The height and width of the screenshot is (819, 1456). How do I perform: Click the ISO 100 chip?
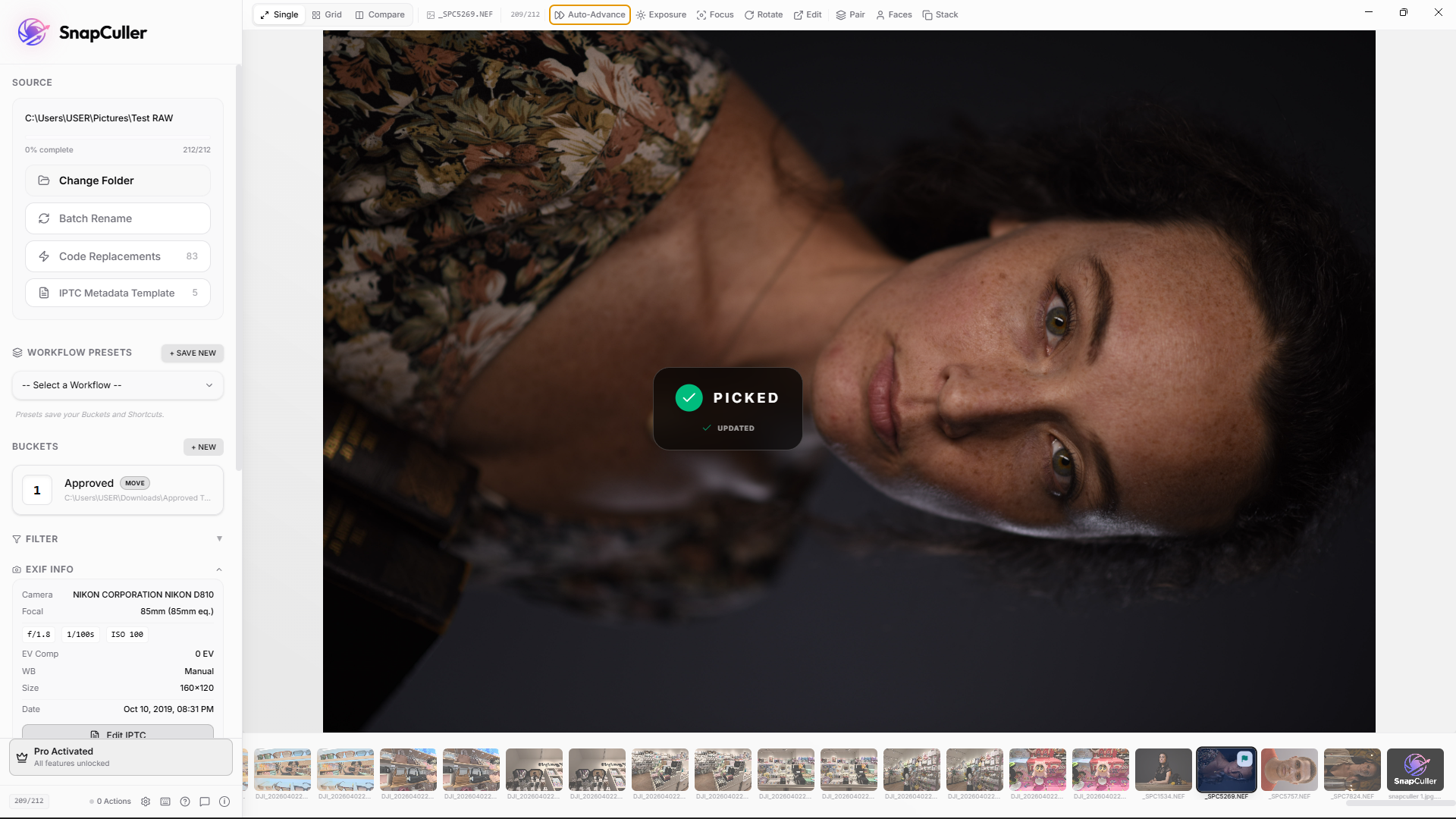coord(127,635)
